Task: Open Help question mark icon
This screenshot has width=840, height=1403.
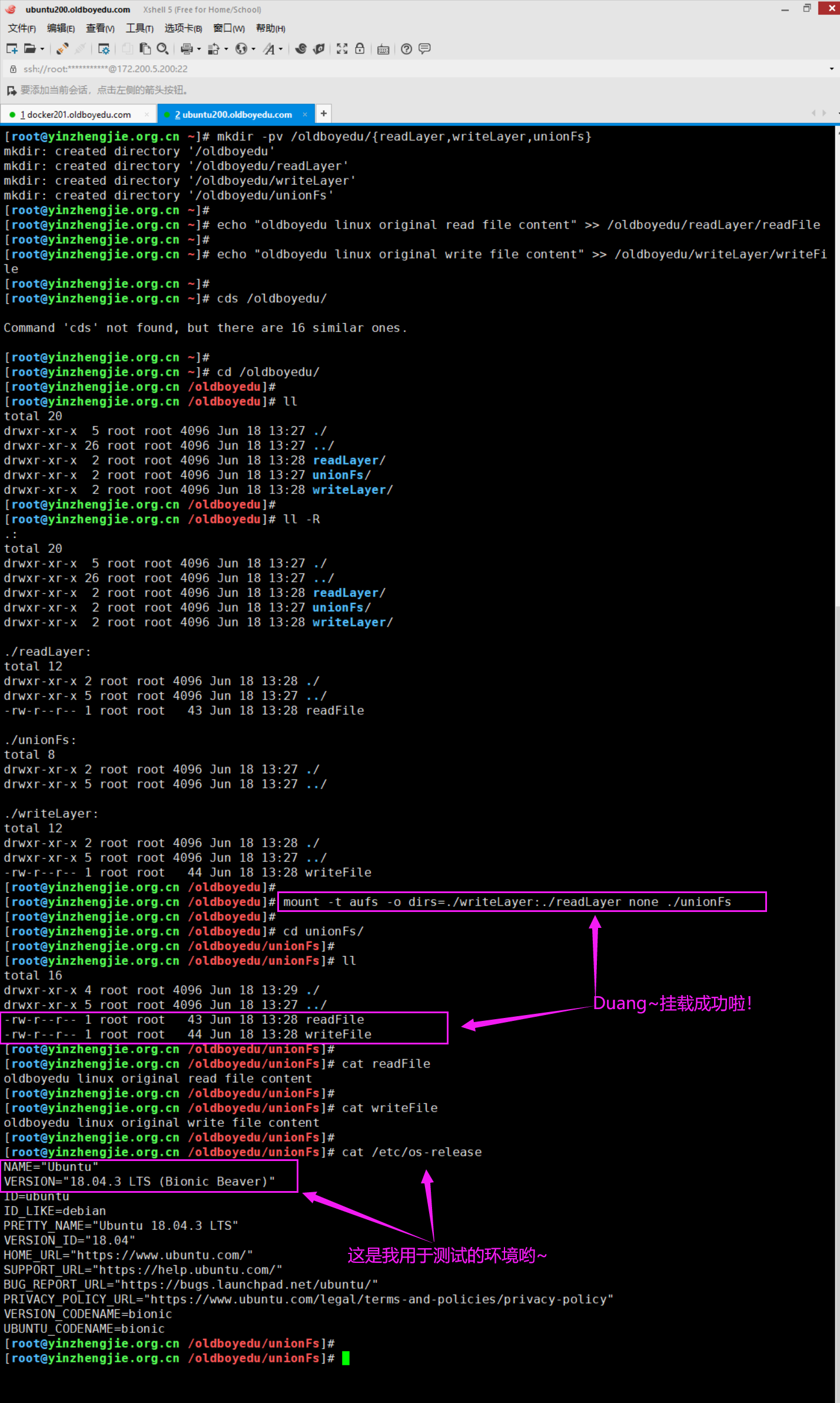Action: (x=406, y=49)
